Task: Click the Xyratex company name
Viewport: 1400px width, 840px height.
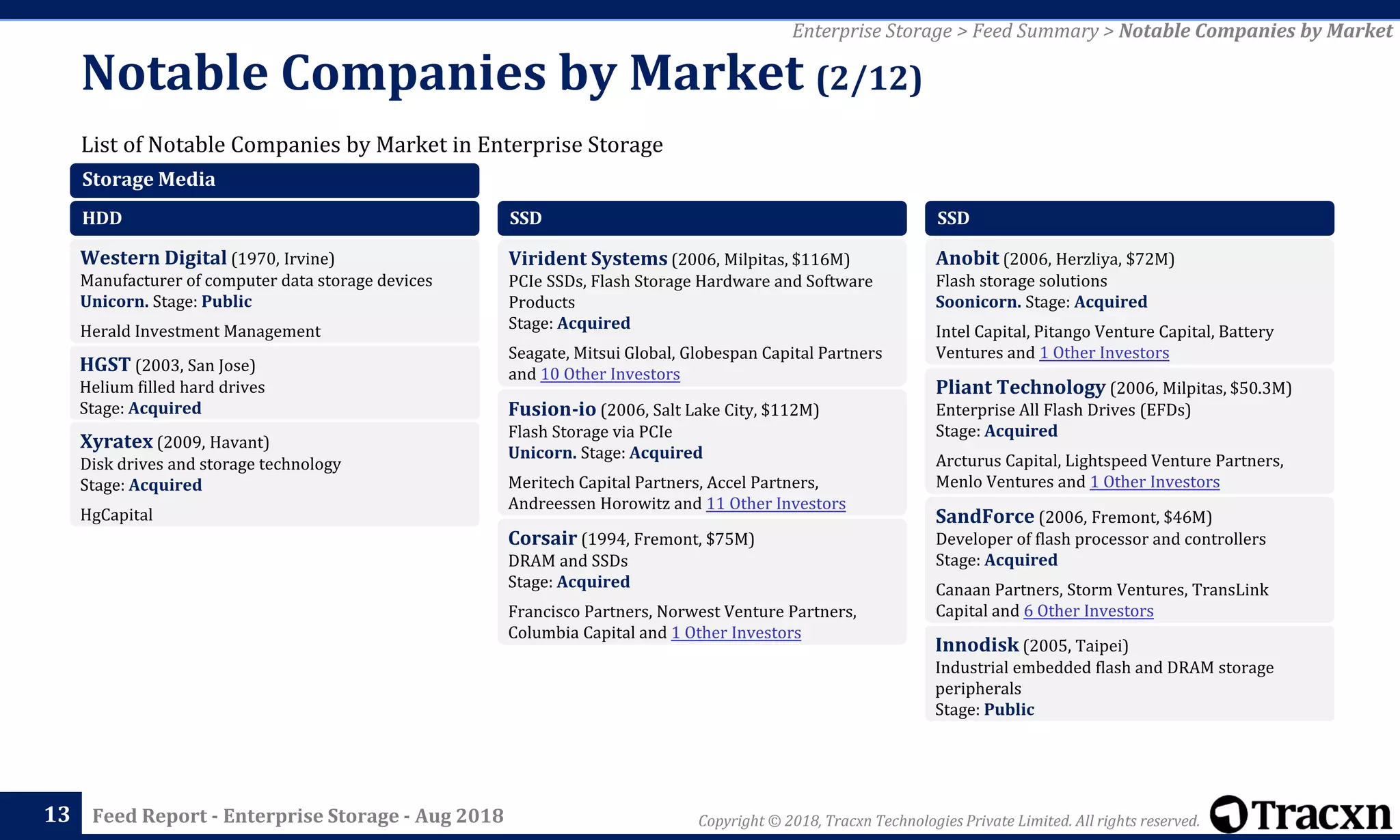Action: [x=116, y=442]
